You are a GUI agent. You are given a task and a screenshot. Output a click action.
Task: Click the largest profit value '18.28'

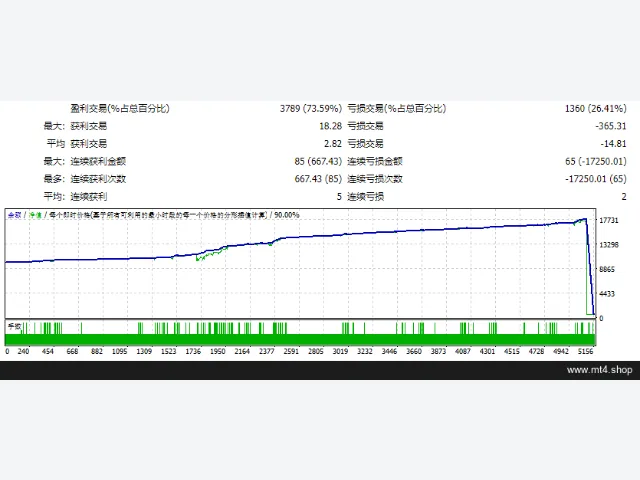(330, 126)
